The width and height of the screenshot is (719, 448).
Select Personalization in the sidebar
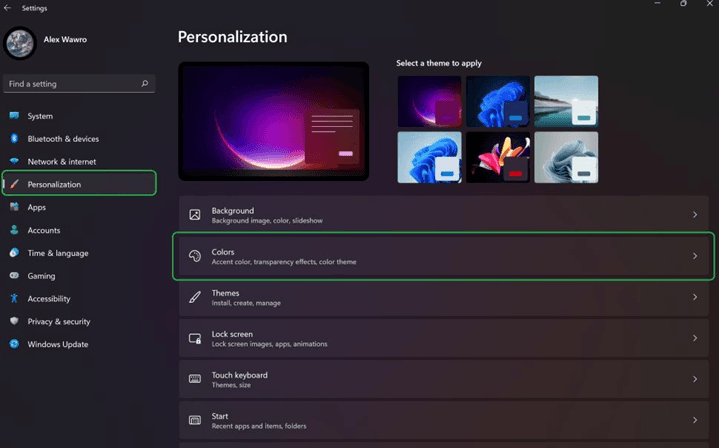(79, 183)
